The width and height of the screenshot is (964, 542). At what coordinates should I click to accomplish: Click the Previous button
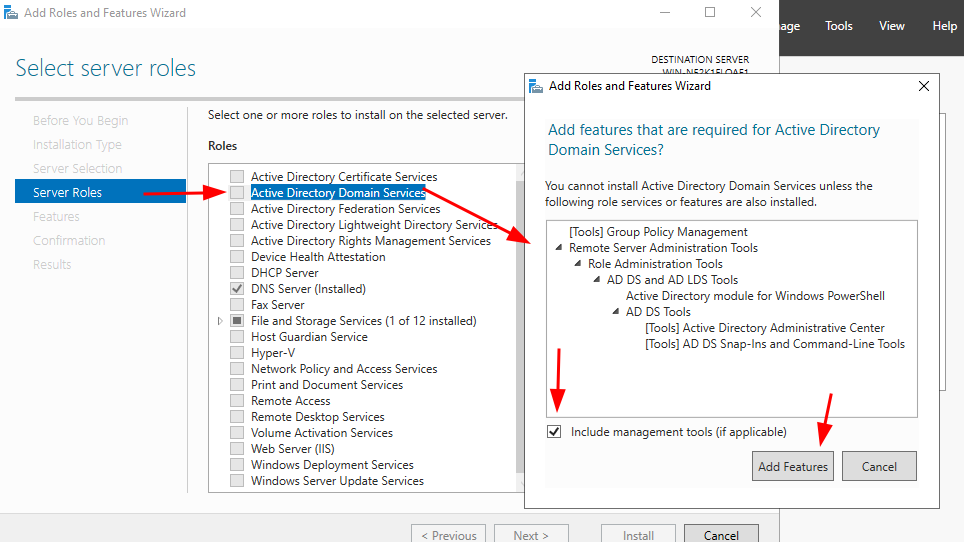tap(448, 534)
